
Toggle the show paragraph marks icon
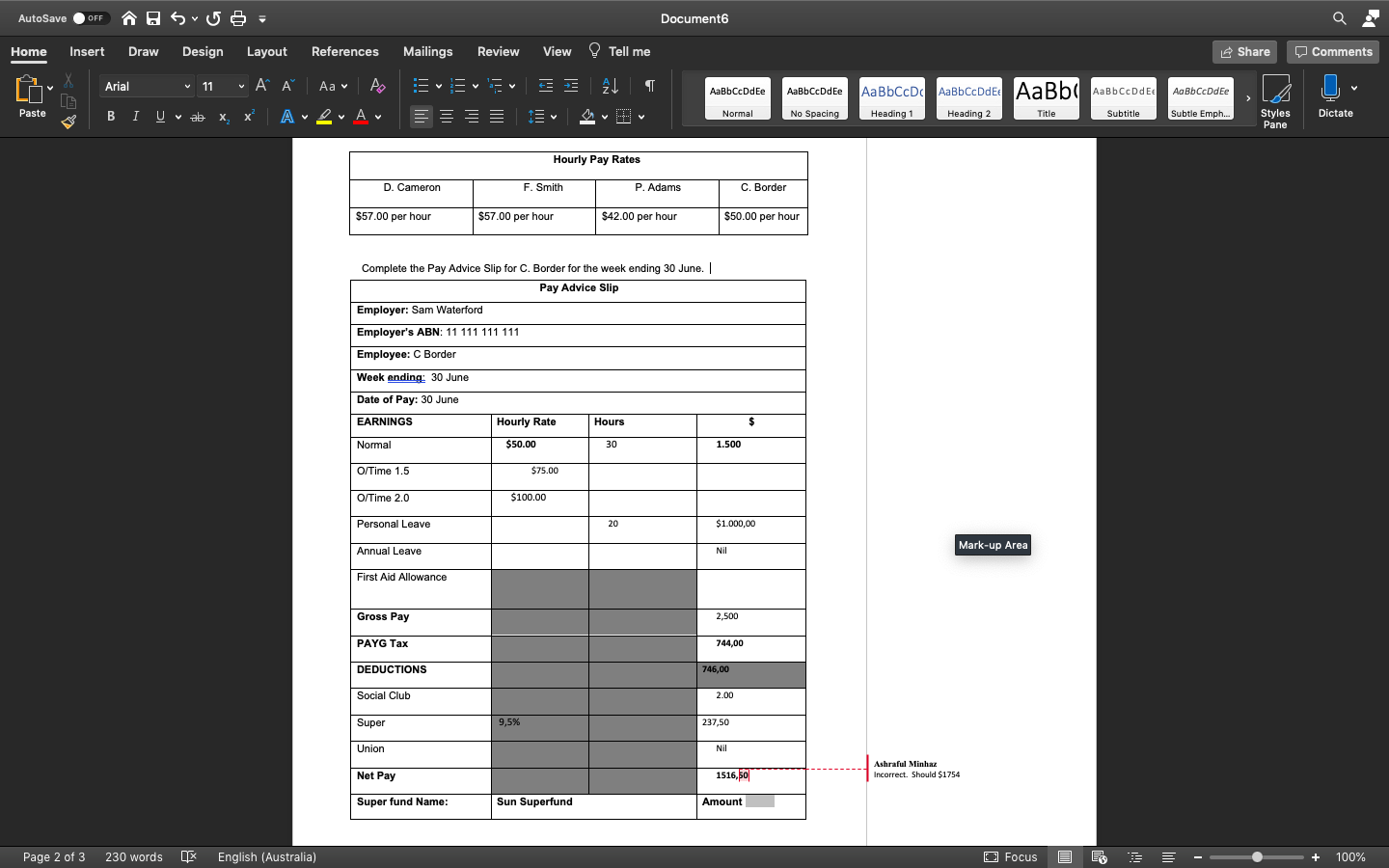pos(649,86)
